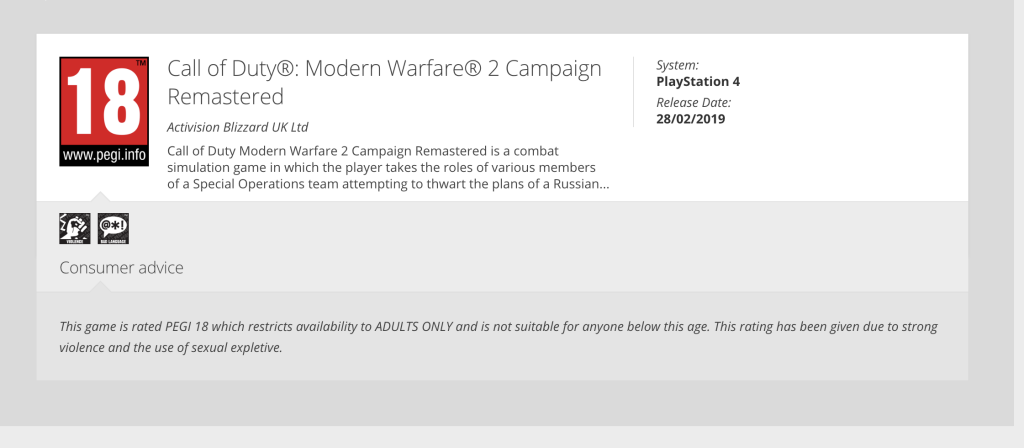Click the game description paragraph
This screenshot has height=448, width=1024.
[x=387, y=167]
